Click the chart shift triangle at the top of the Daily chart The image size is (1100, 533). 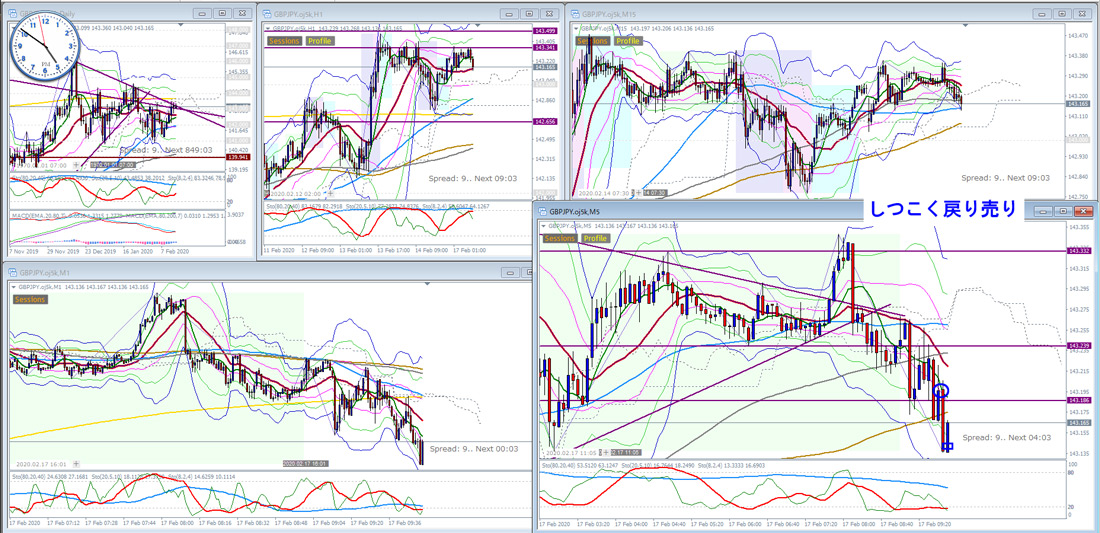182,24
